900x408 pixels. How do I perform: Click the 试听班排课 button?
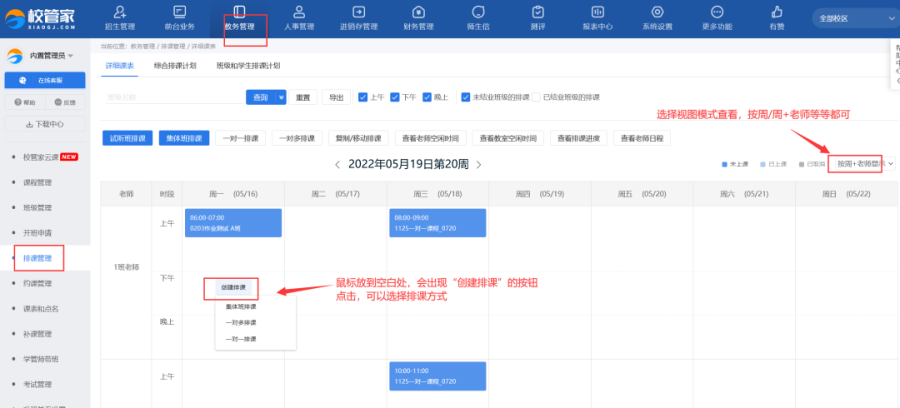127,138
